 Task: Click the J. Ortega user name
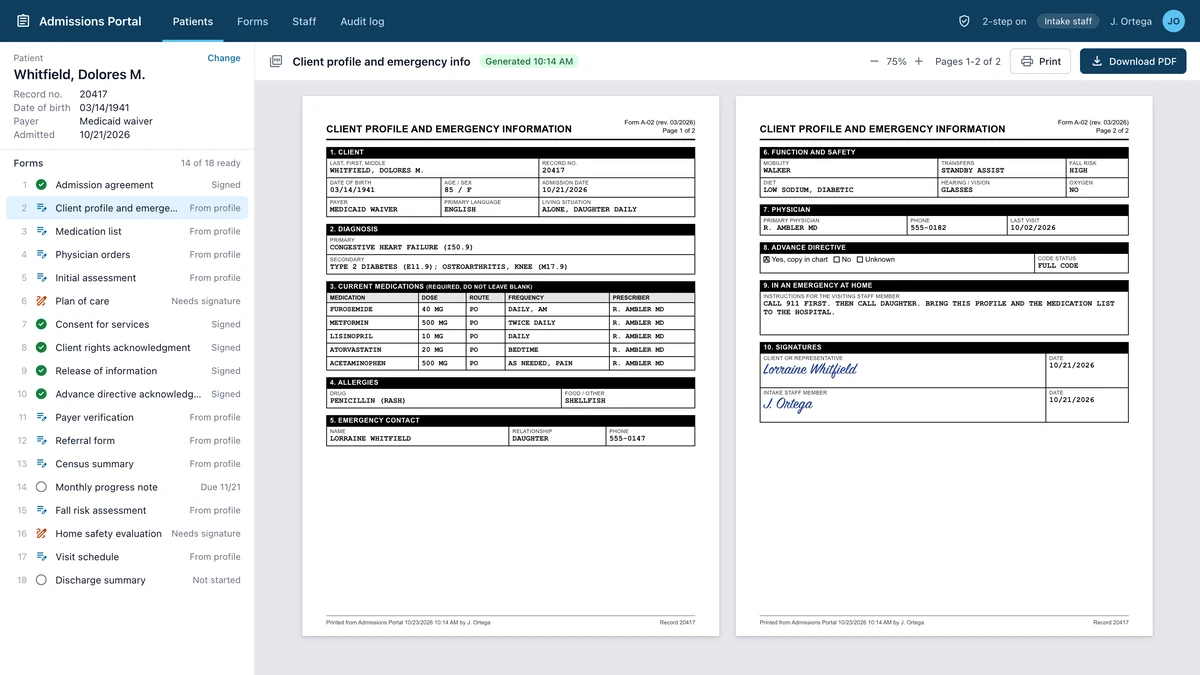click(1132, 21)
